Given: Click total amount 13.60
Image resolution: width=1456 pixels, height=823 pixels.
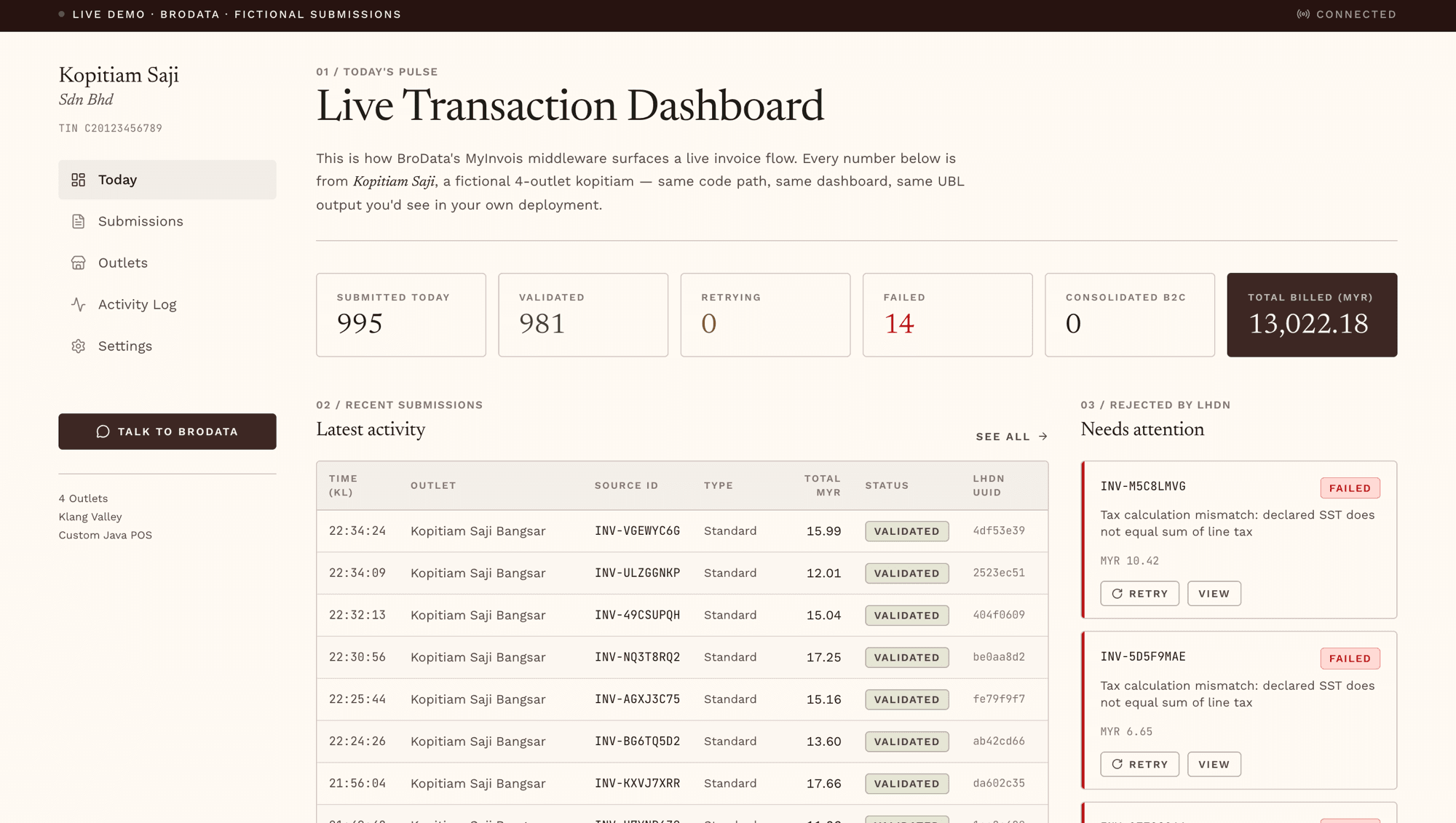Looking at the screenshot, I should (x=823, y=742).
